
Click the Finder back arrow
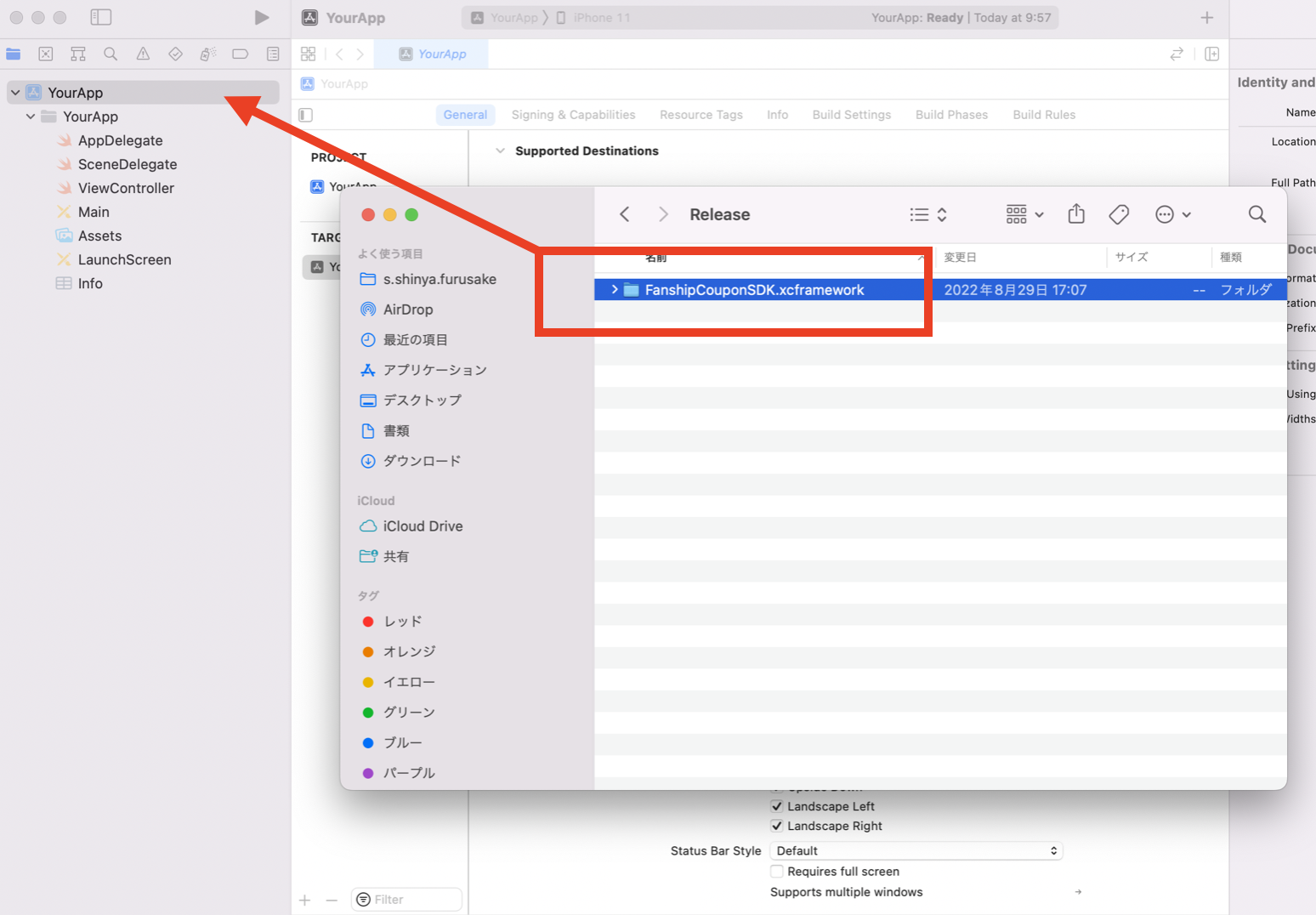click(x=625, y=214)
